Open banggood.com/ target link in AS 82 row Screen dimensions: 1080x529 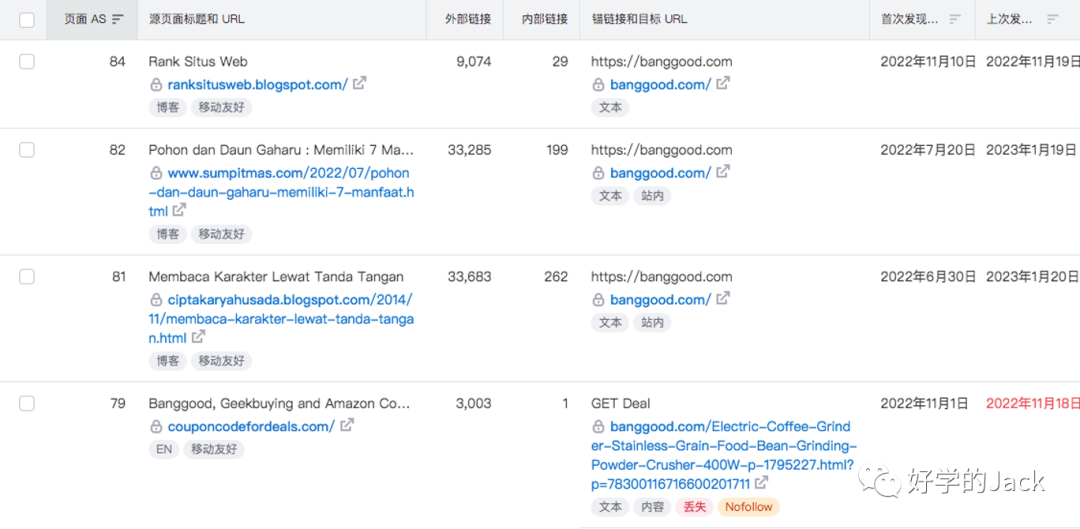click(x=661, y=173)
